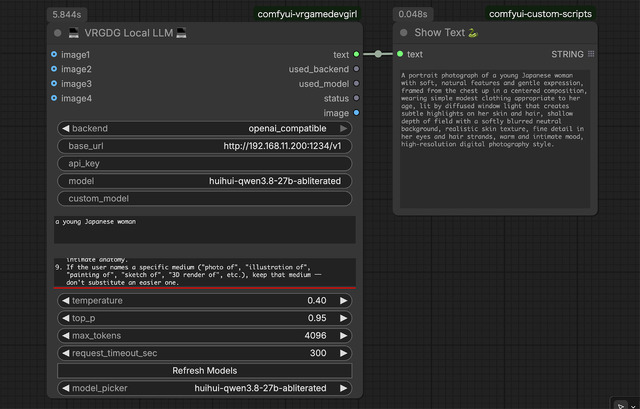Decrease request_timeout_sec with left arrow

65,353
